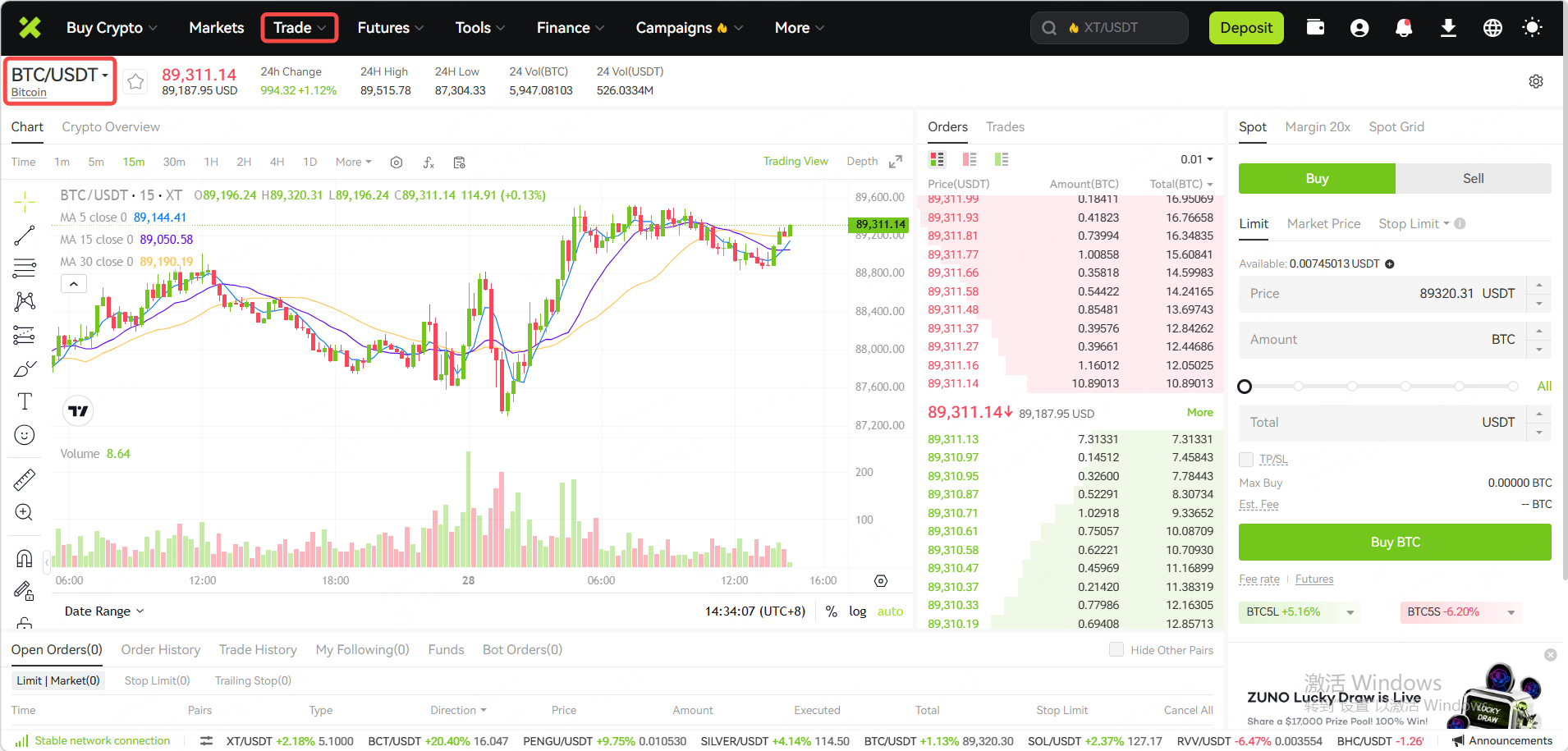Open the trading layout settings gear
Screen dimensions: 1568x751
click(1535, 81)
